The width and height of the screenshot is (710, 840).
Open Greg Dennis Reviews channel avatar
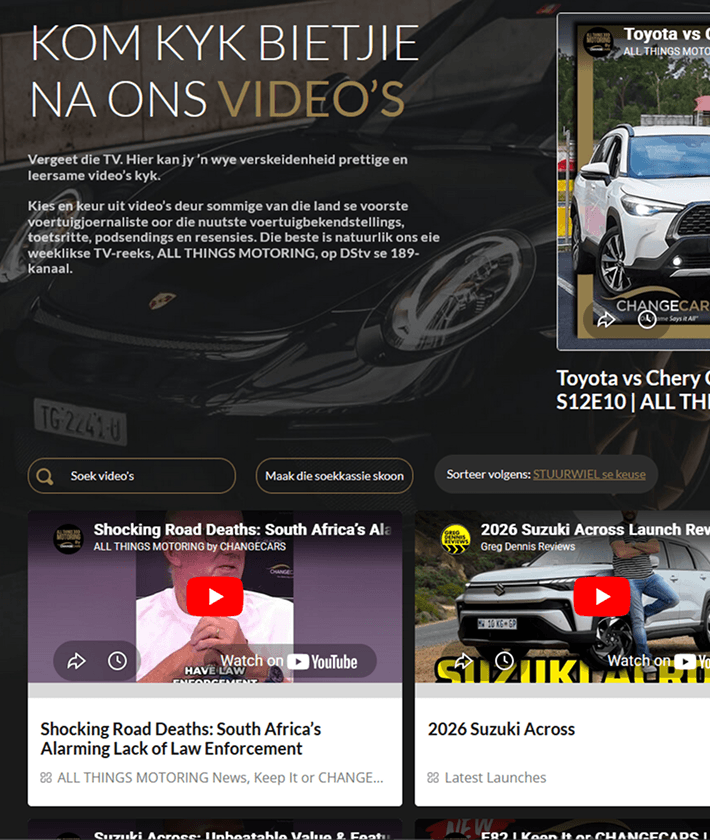click(x=455, y=538)
